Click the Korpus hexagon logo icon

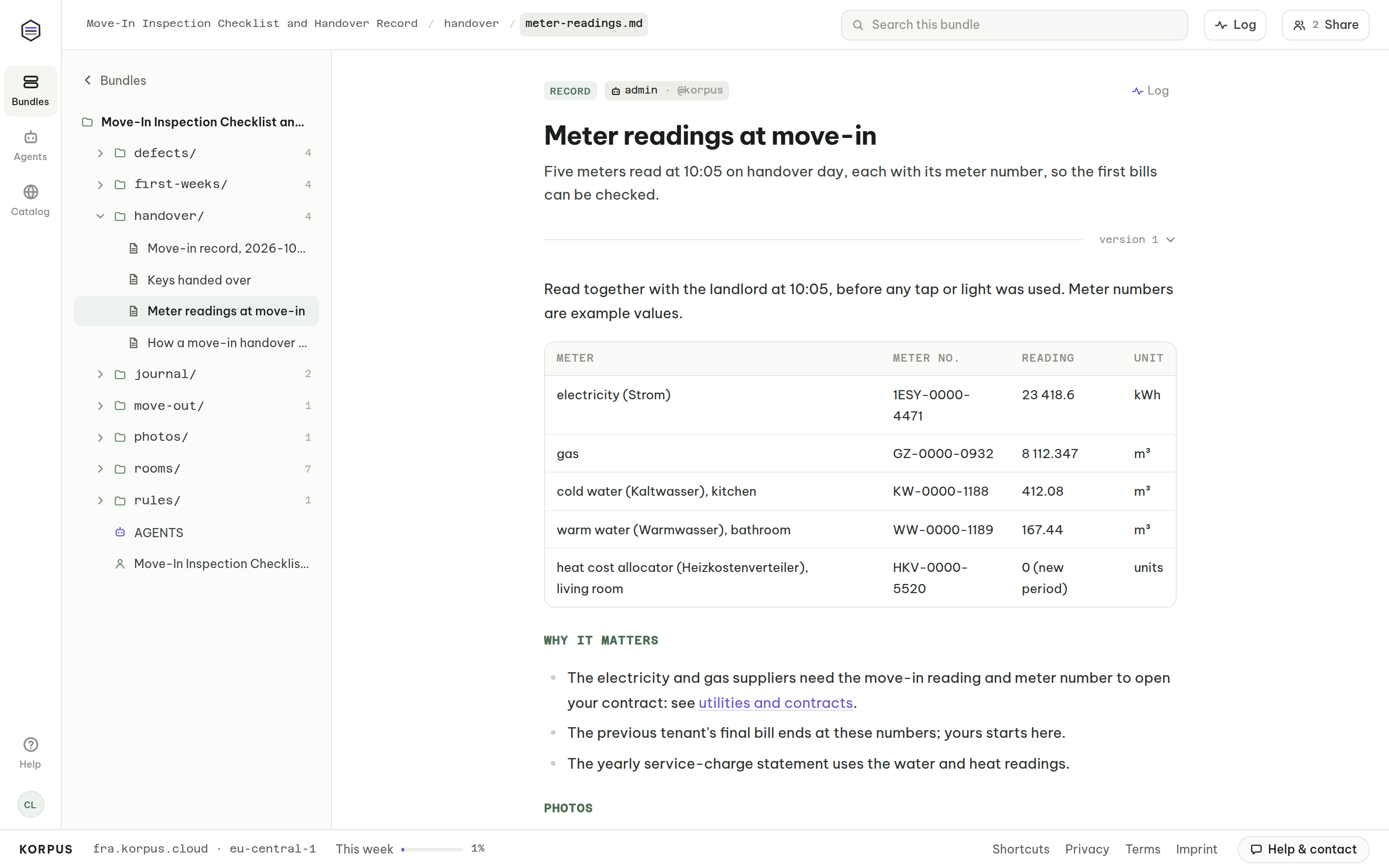click(30, 30)
